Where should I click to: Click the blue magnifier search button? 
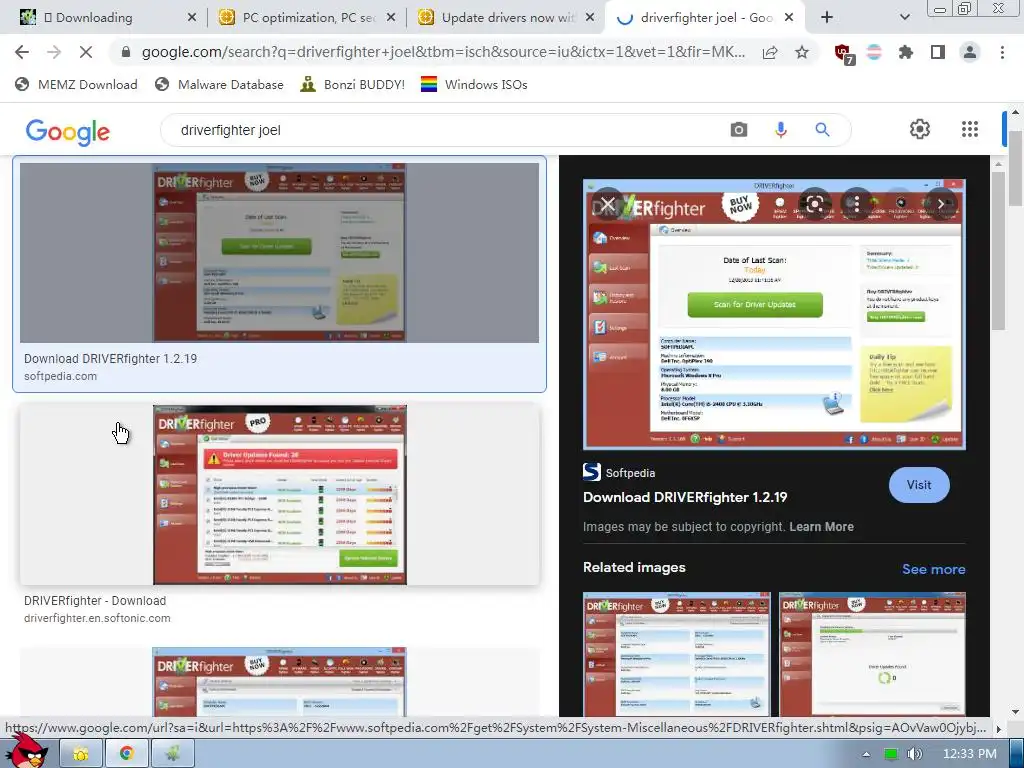[822, 130]
